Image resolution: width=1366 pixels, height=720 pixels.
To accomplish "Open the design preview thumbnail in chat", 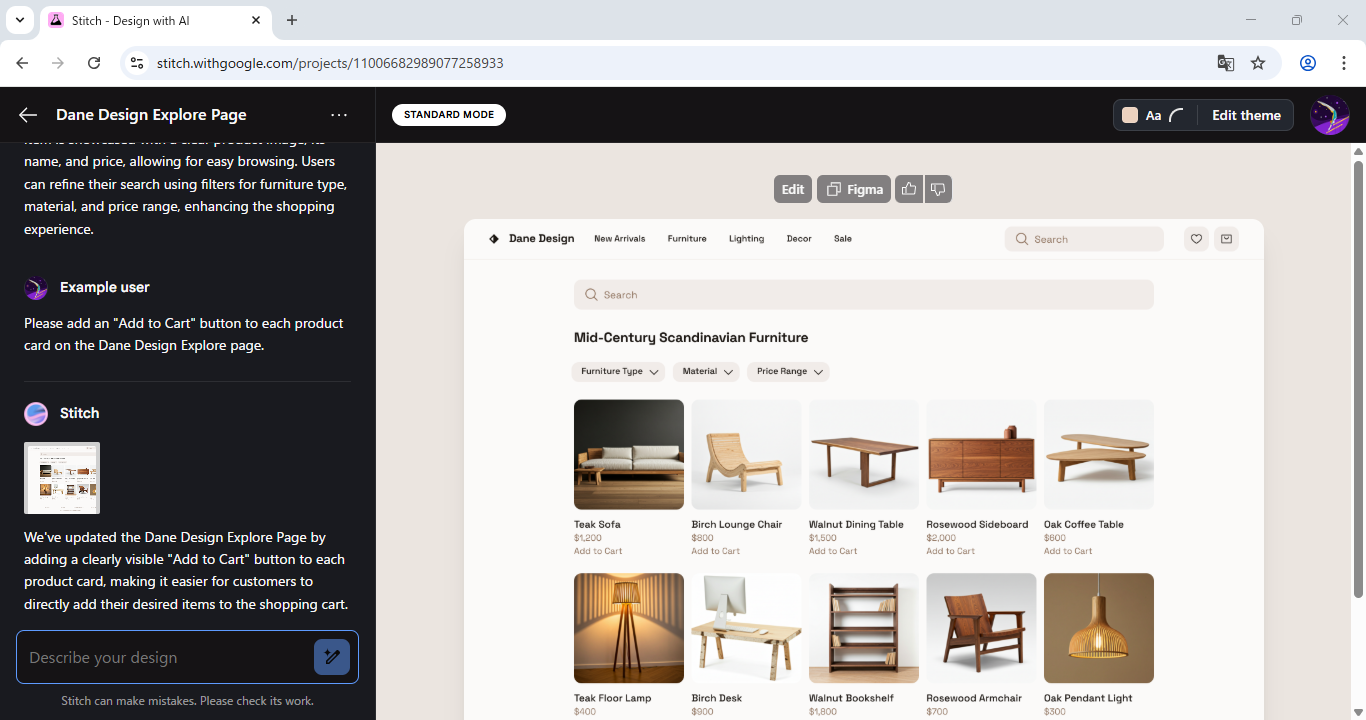I will pos(62,478).
